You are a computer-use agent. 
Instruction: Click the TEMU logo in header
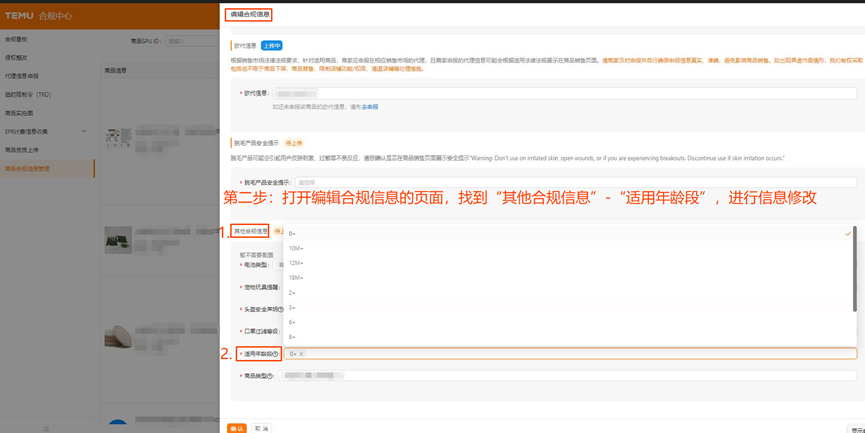click(x=19, y=16)
